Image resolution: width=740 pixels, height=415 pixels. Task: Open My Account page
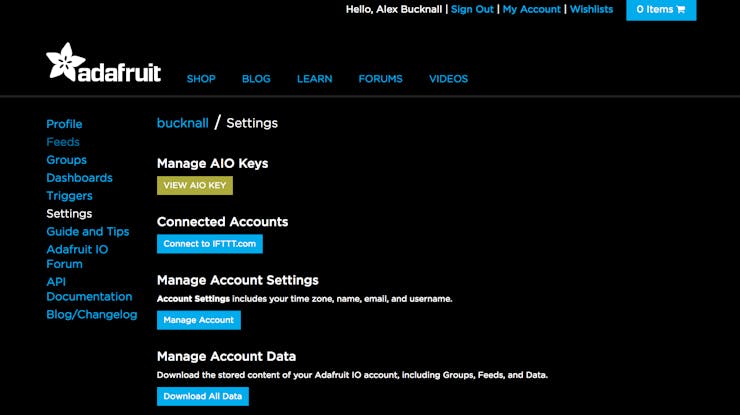tap(531, 9)
